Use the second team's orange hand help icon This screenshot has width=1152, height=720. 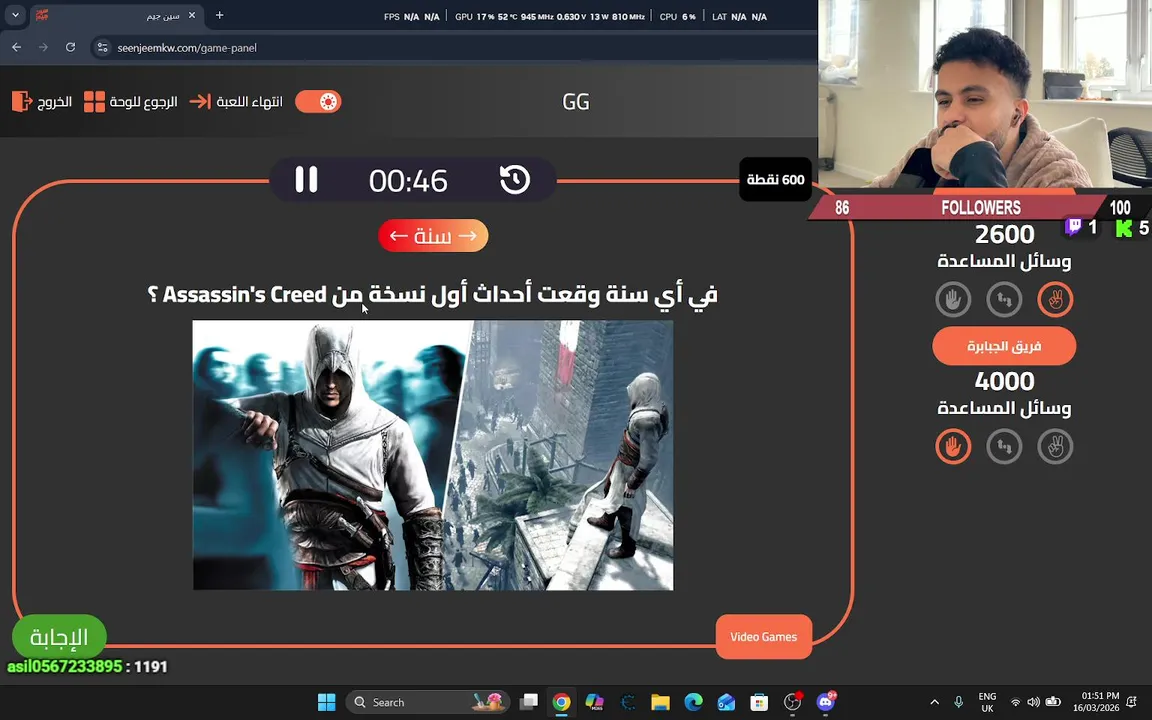tap(953, 447)
